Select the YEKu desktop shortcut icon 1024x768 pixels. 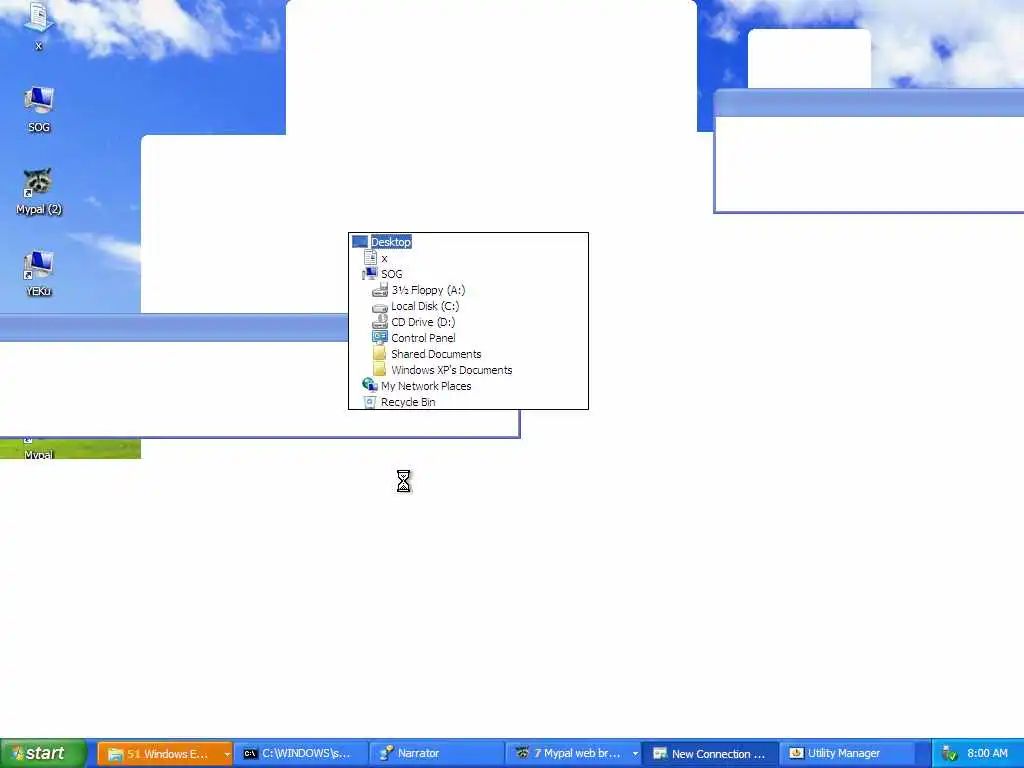pyautogui.click(x=39, y=274)
